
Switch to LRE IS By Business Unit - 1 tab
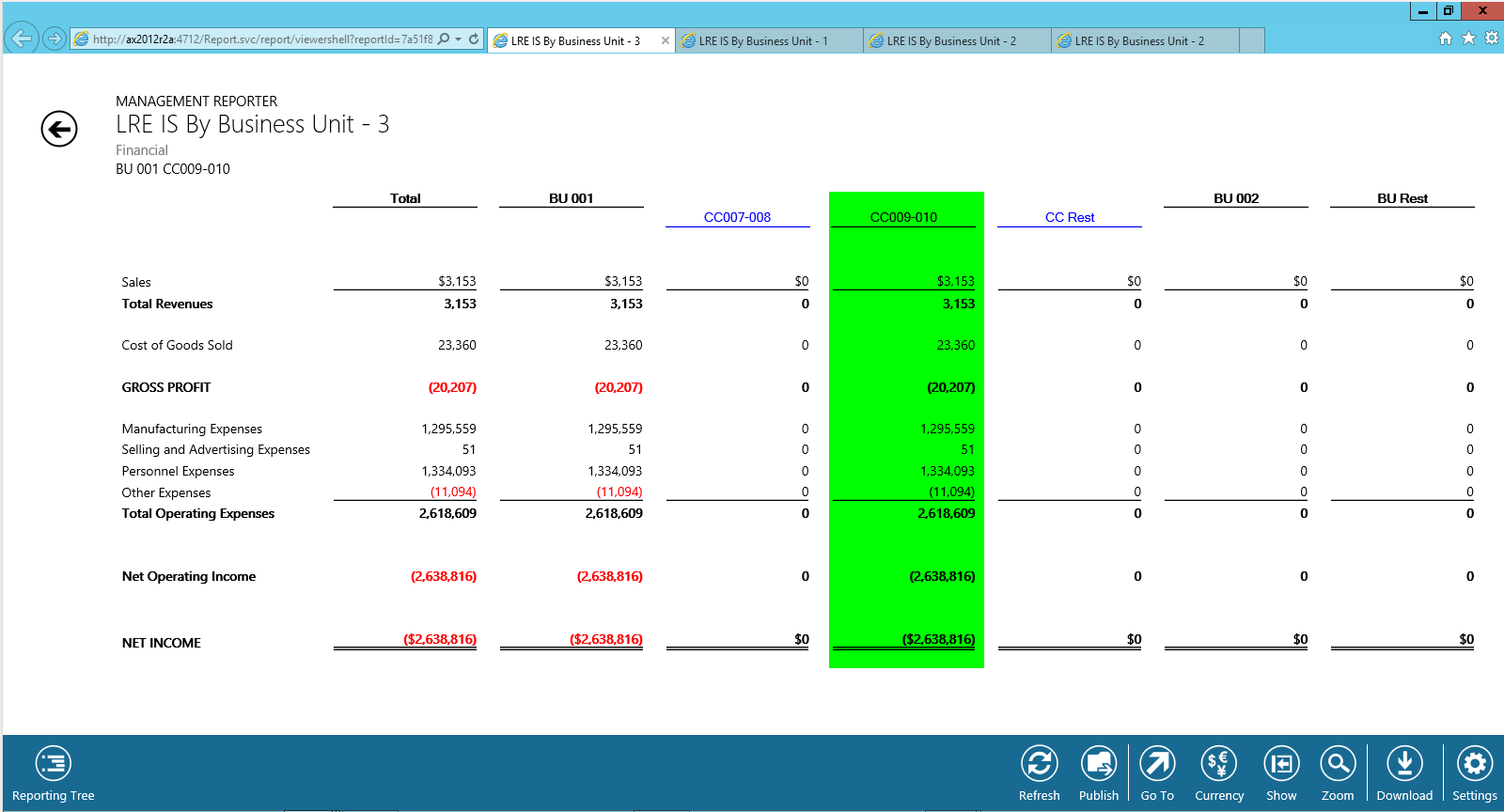763,41
